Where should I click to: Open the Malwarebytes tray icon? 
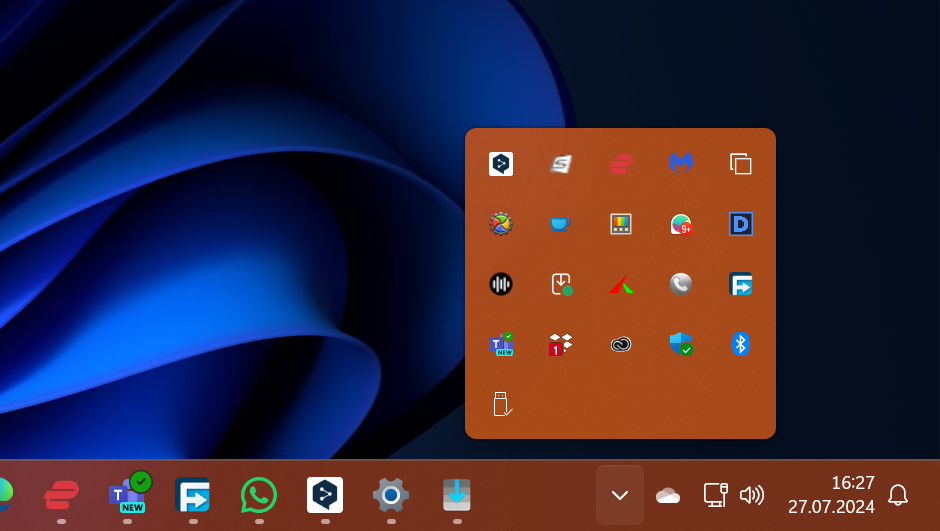point(681,163)
